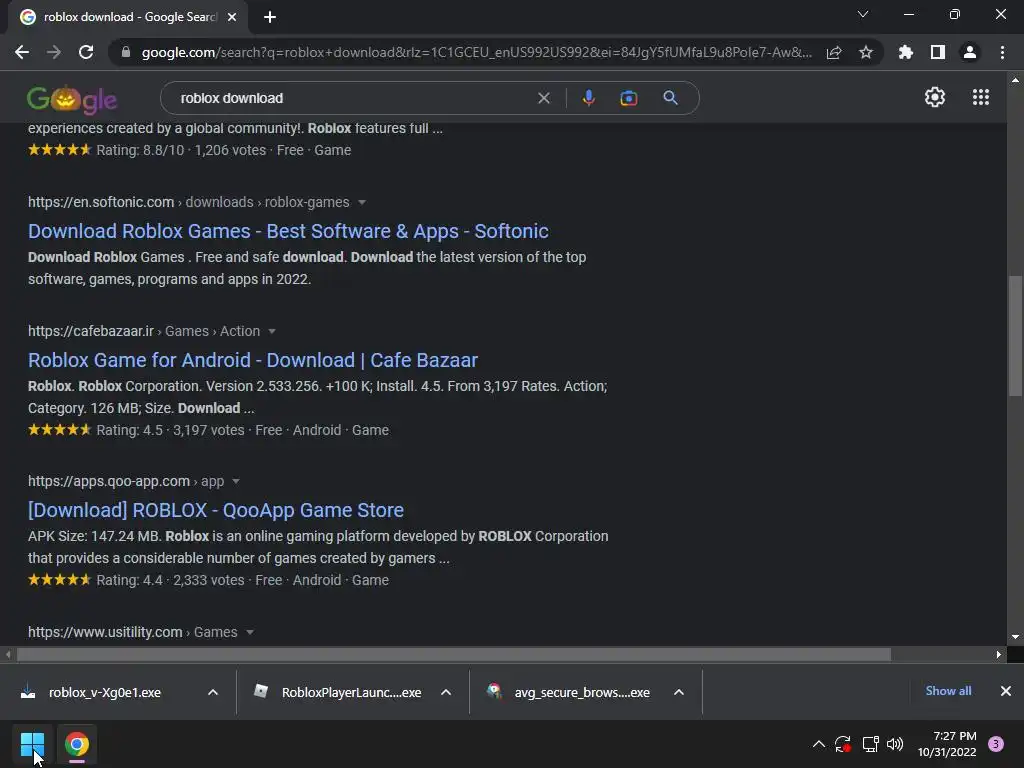Viewport: 1024px width, 768px height.
Task: Expand options for the qoo-app.com result
Action: [x=236, y=481]
